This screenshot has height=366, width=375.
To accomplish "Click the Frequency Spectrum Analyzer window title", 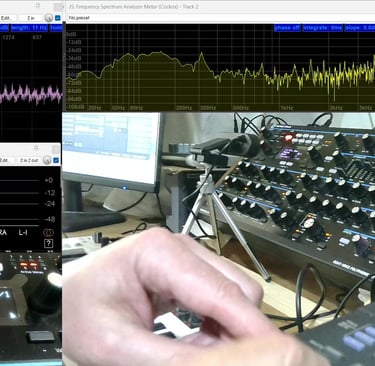I will (x=133, y=6).
